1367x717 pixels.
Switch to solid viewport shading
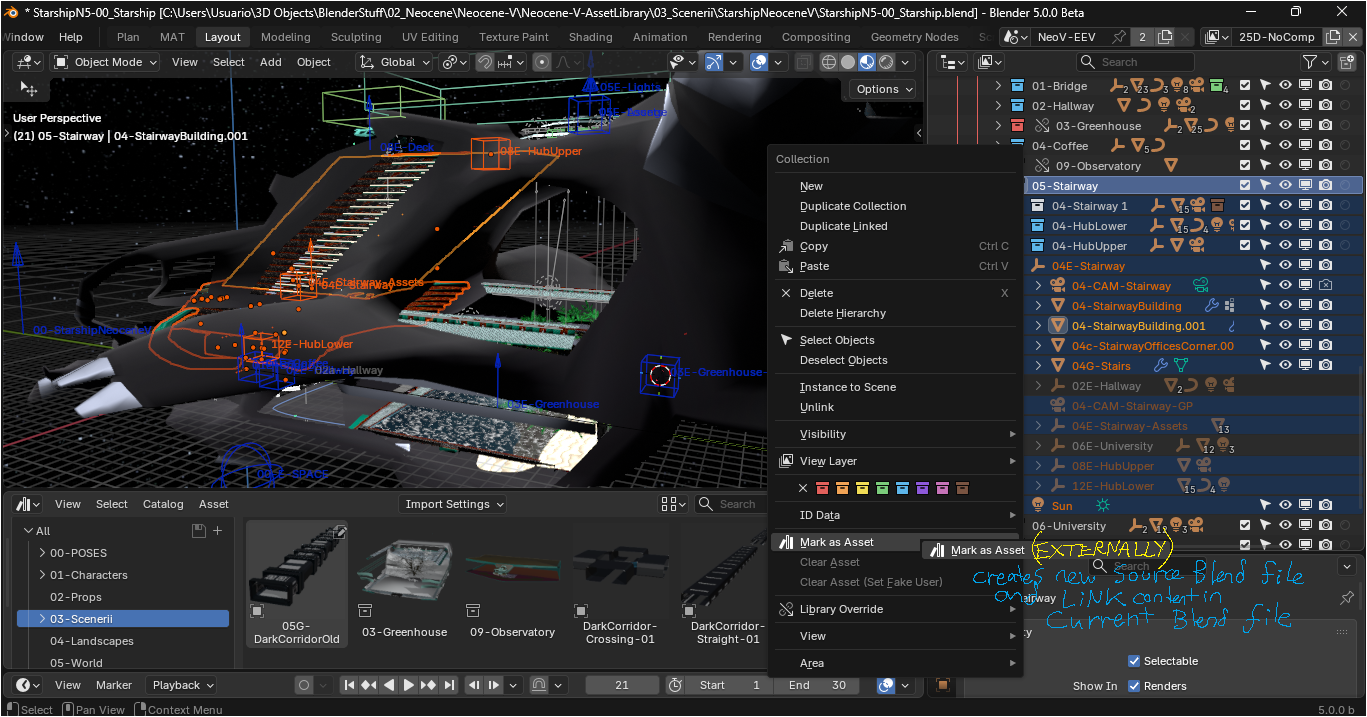(x=848, y=62)
